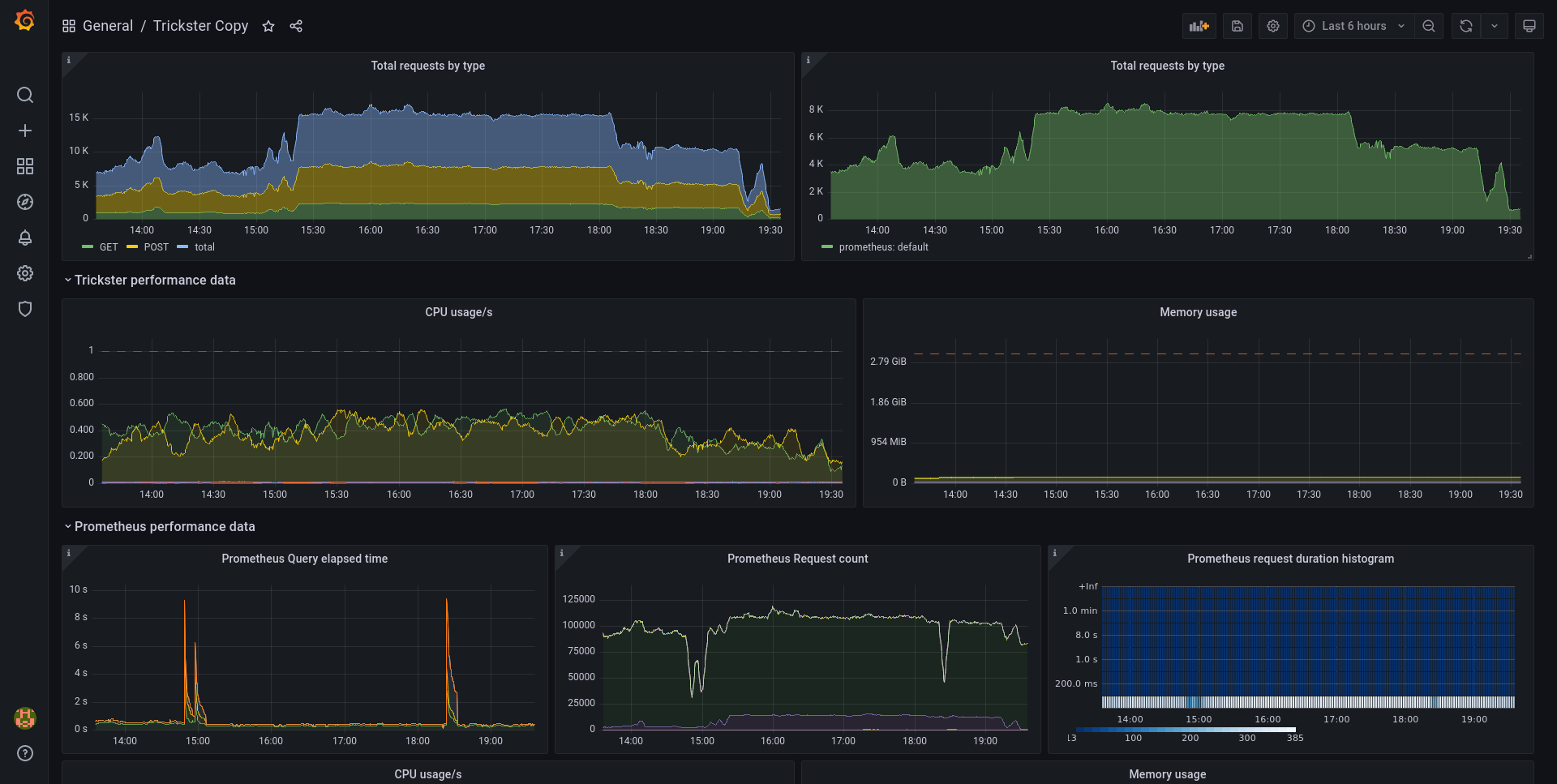1557x784 pixels.
Task: Click the user avatar in the sidebar
Action: 25,718
